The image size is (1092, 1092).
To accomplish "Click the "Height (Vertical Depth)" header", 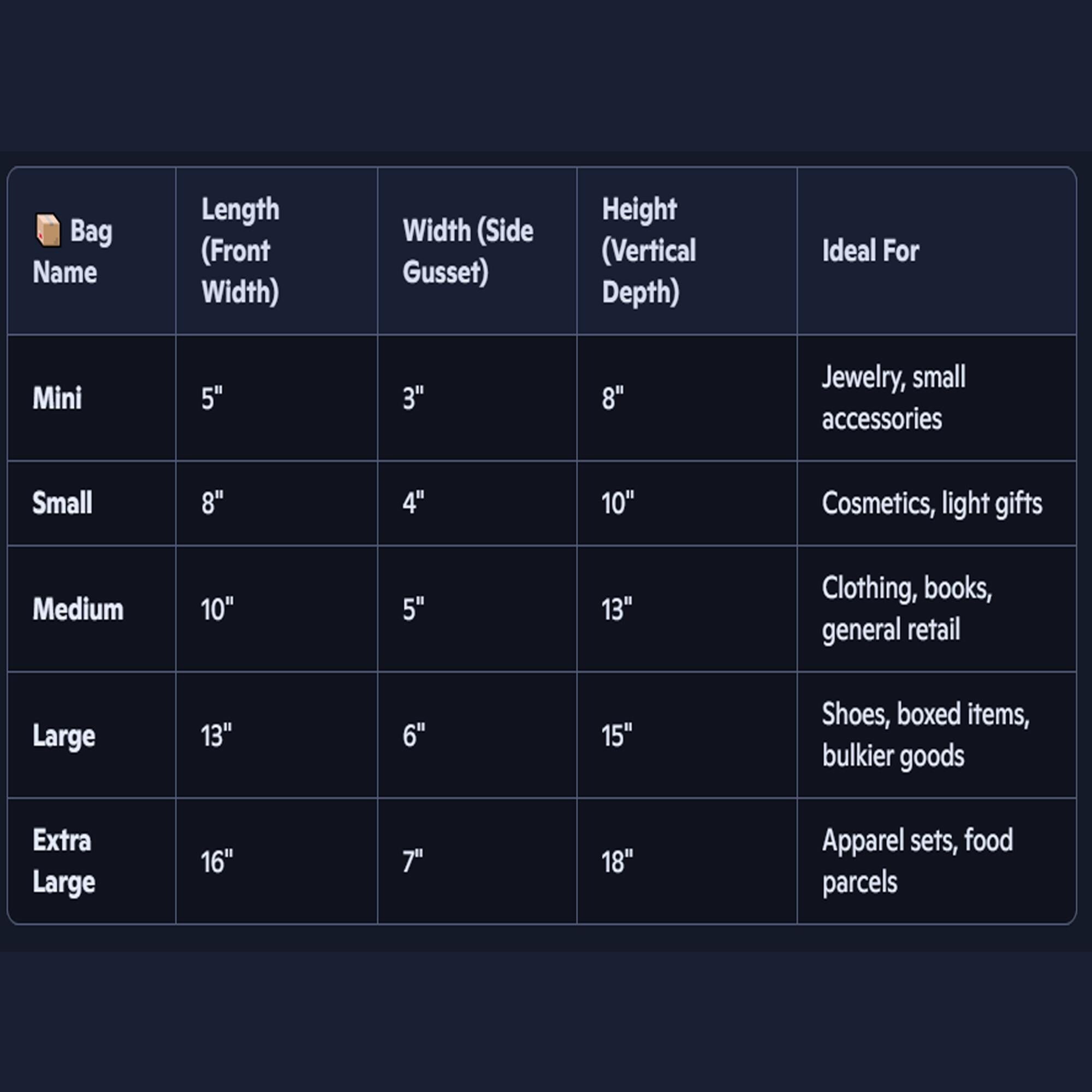I will 648,251.
